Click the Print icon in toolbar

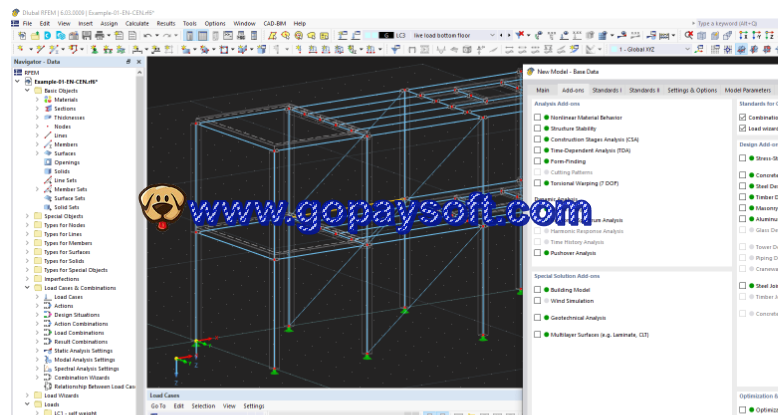pyautogui.click(x=99, y=36)
